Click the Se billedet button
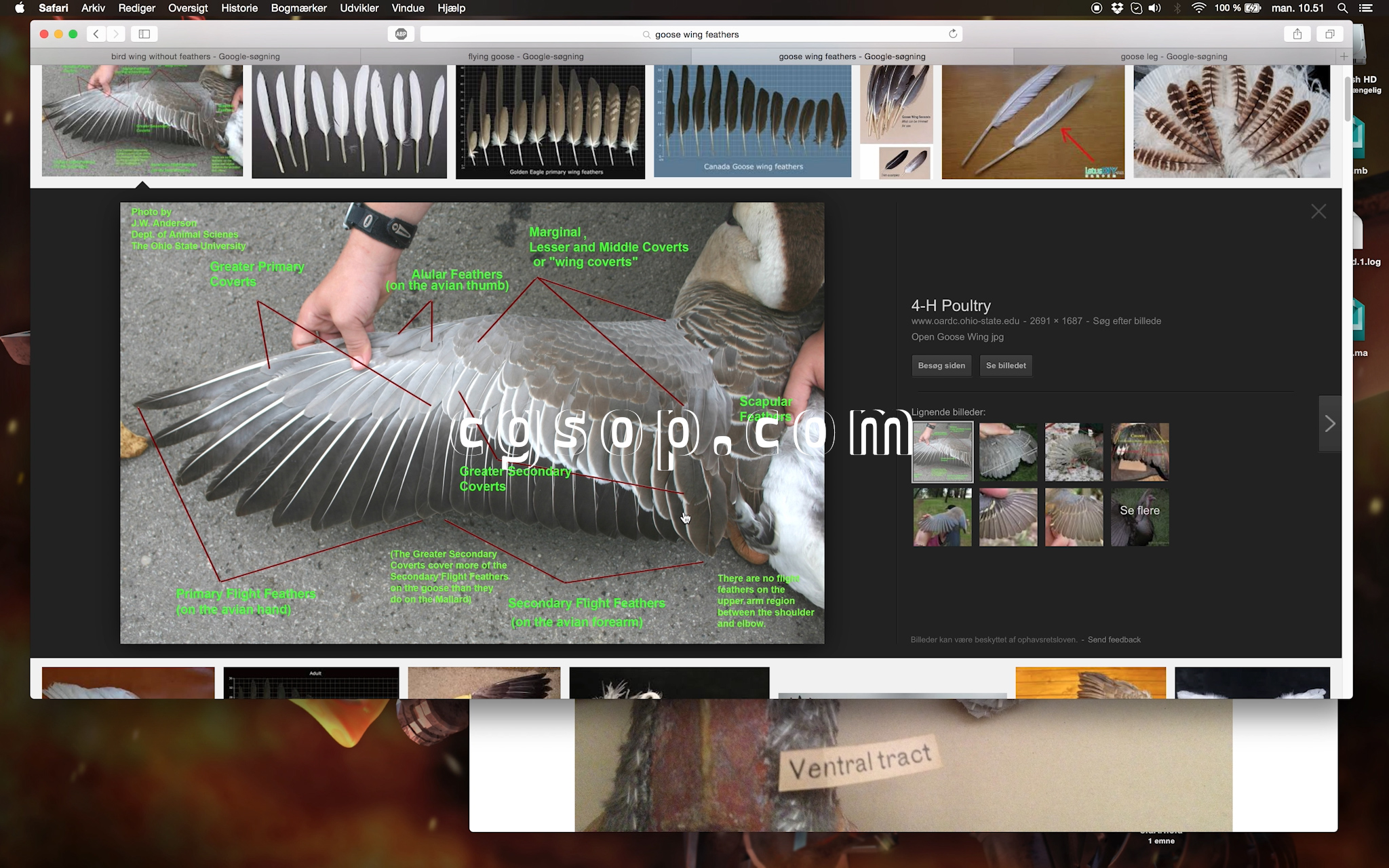The width and height of the screenshot is (1389, 868). (x=1005, y=366)
